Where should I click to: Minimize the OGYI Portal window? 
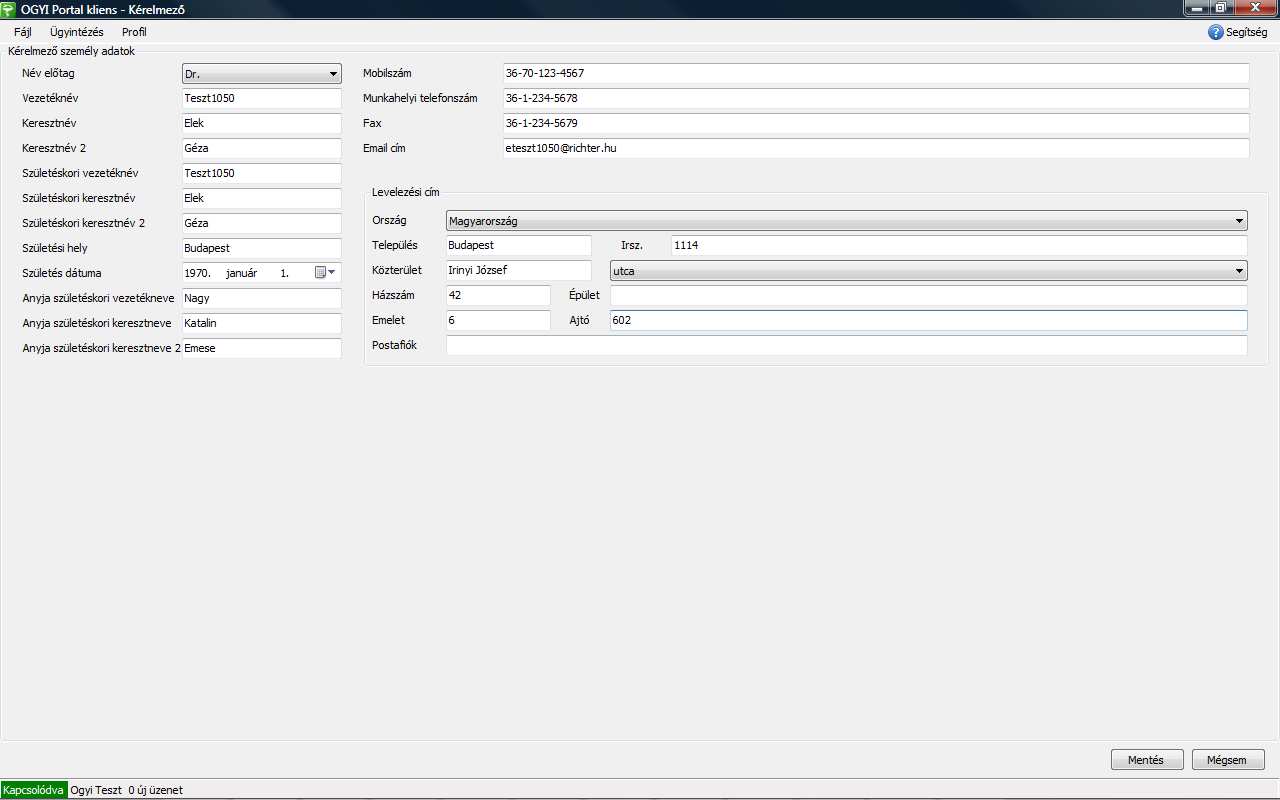point(1196,8)
